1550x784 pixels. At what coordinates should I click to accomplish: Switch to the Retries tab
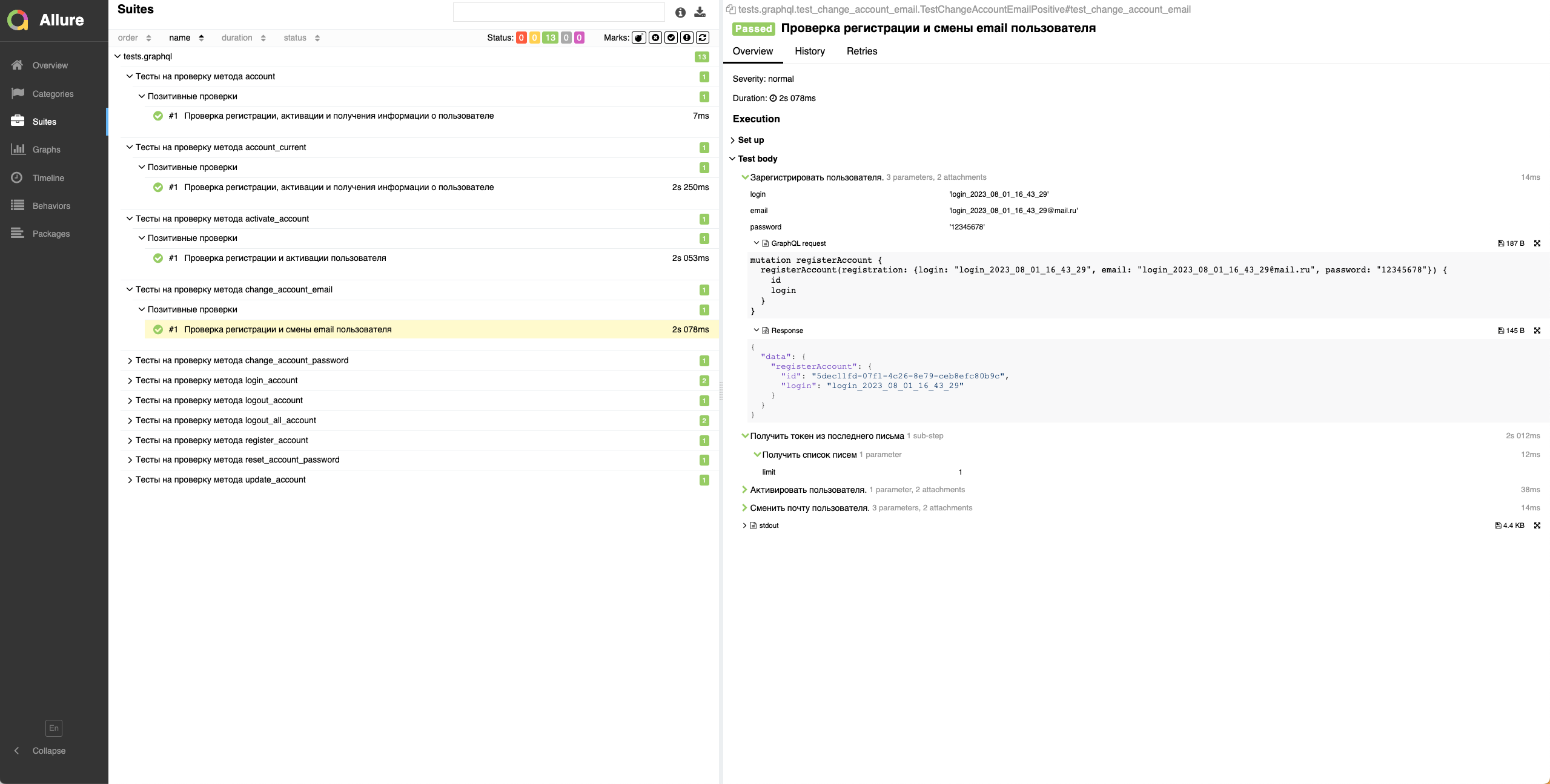[861, 51]
